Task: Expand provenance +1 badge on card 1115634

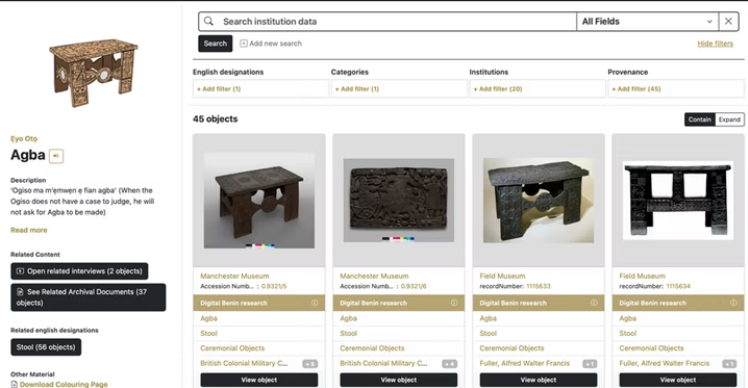Action: (x=729, y=364)
